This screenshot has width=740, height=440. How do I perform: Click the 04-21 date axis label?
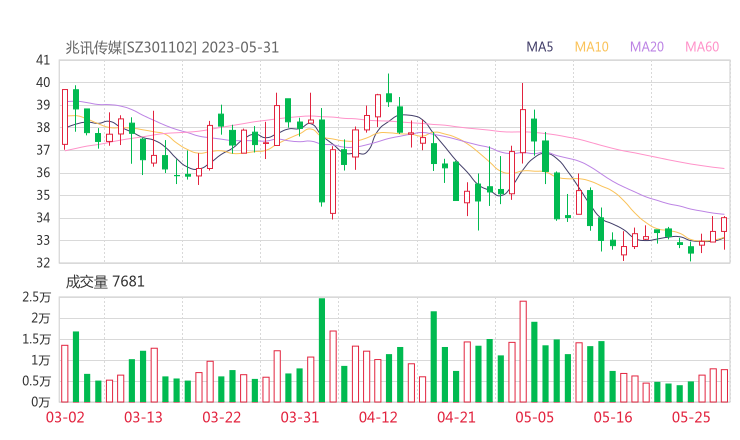[456, 418]
